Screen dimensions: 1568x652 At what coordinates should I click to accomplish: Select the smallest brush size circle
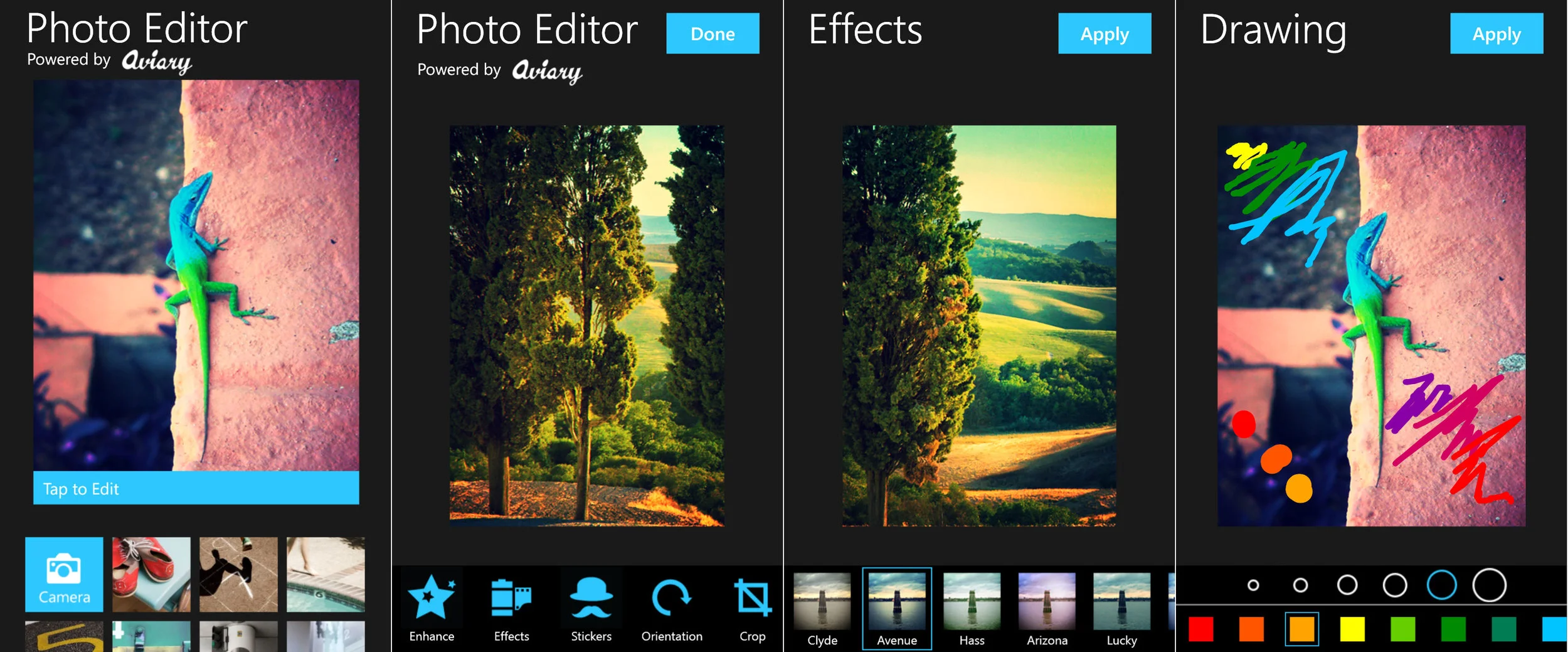(1253, 585)
